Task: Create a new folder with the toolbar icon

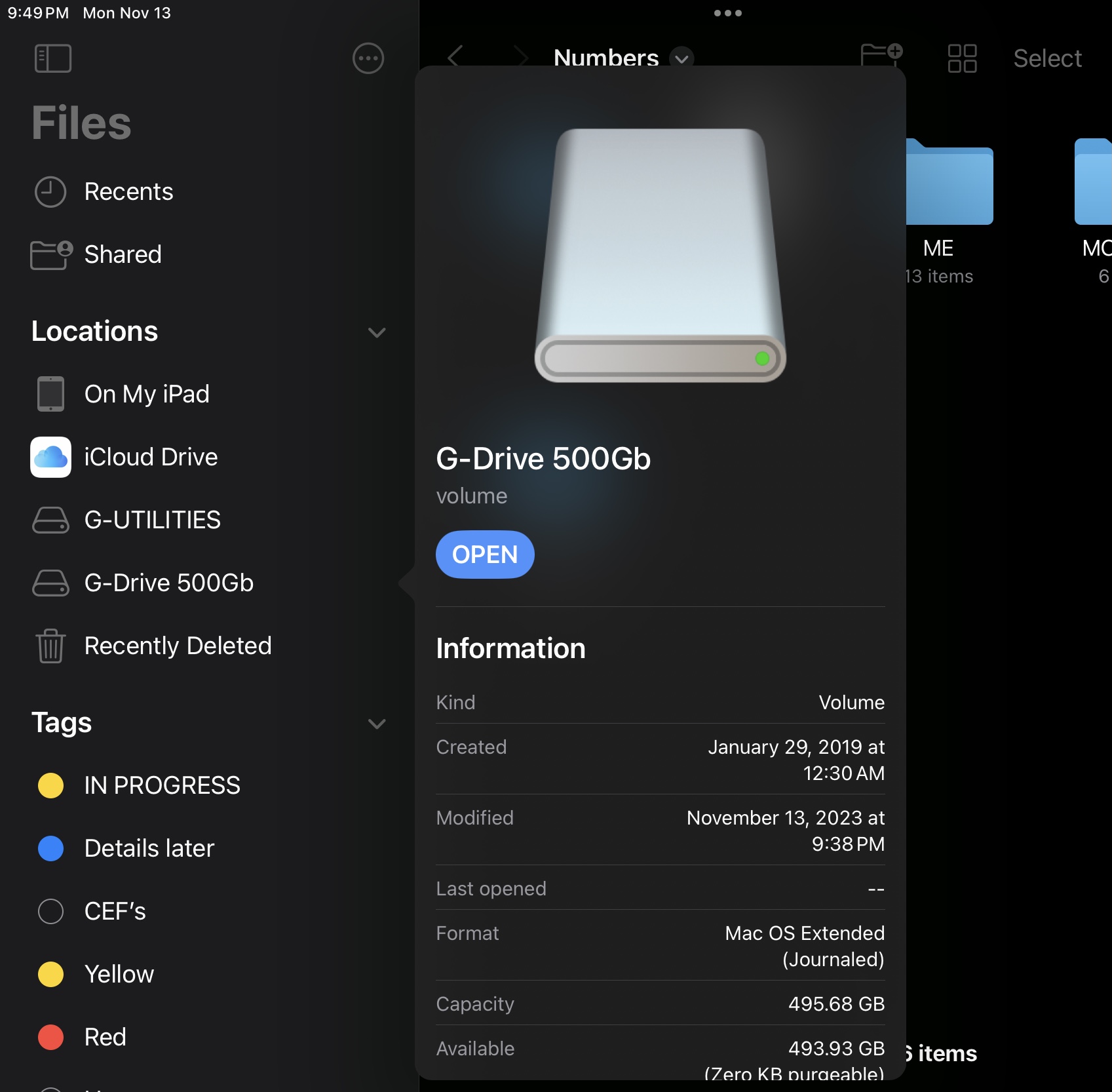Action: [x=881, y=55]
